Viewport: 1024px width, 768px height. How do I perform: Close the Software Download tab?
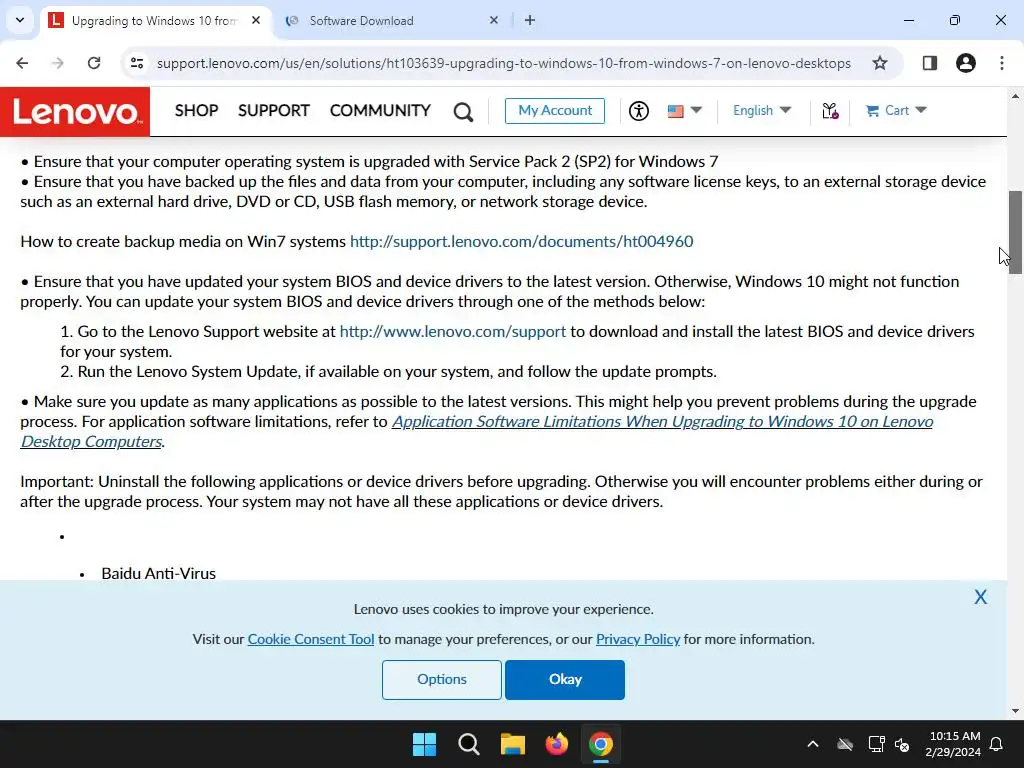(494, 20)
